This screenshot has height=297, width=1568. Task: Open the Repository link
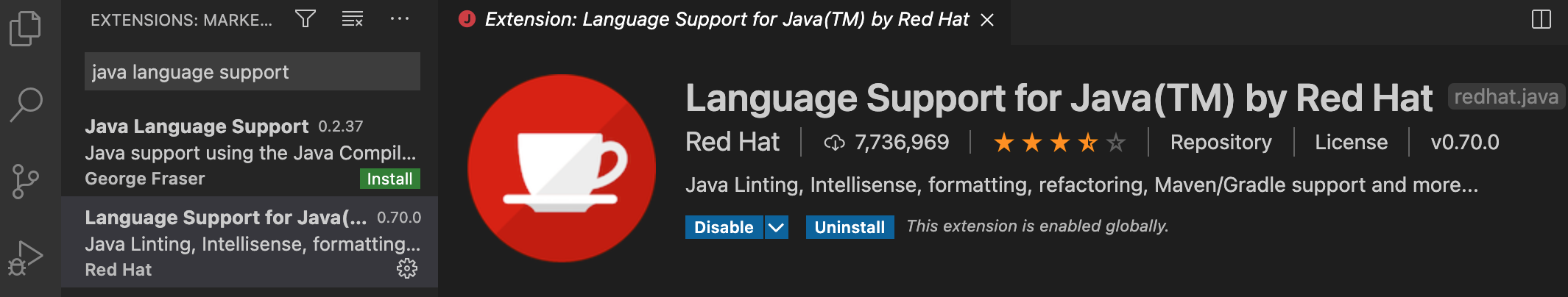[1221, 142]
